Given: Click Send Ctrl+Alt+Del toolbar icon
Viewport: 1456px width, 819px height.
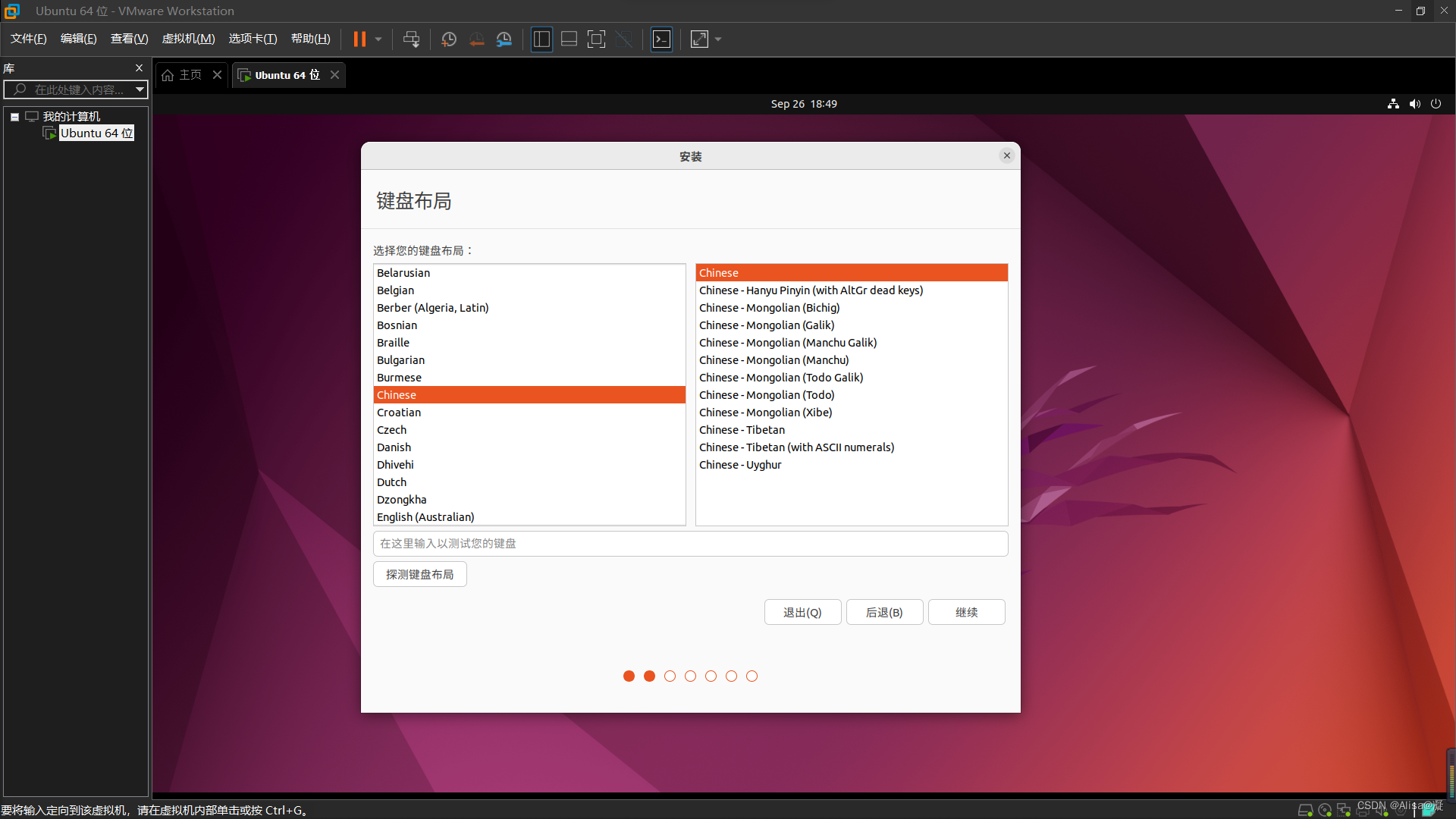Looking at the screenshot, I should (x=411, y=39).
